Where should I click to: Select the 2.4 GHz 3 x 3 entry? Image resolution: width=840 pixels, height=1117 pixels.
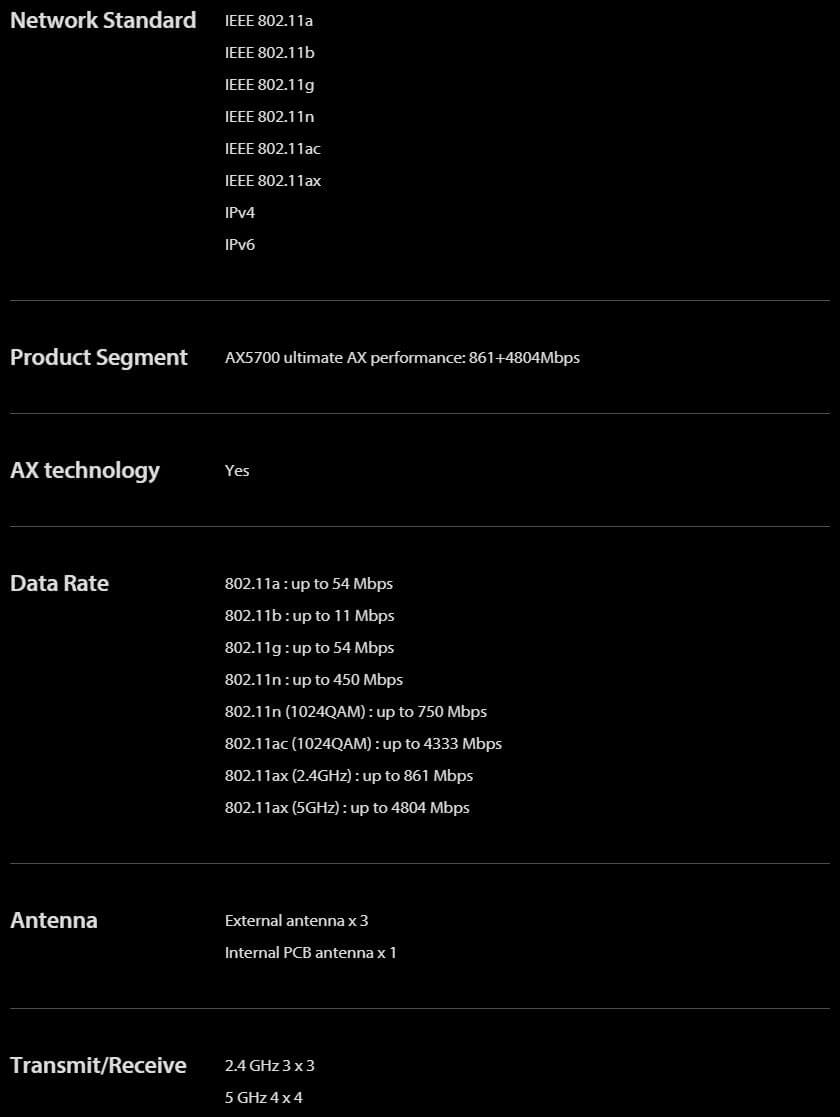coord(269,1066)
